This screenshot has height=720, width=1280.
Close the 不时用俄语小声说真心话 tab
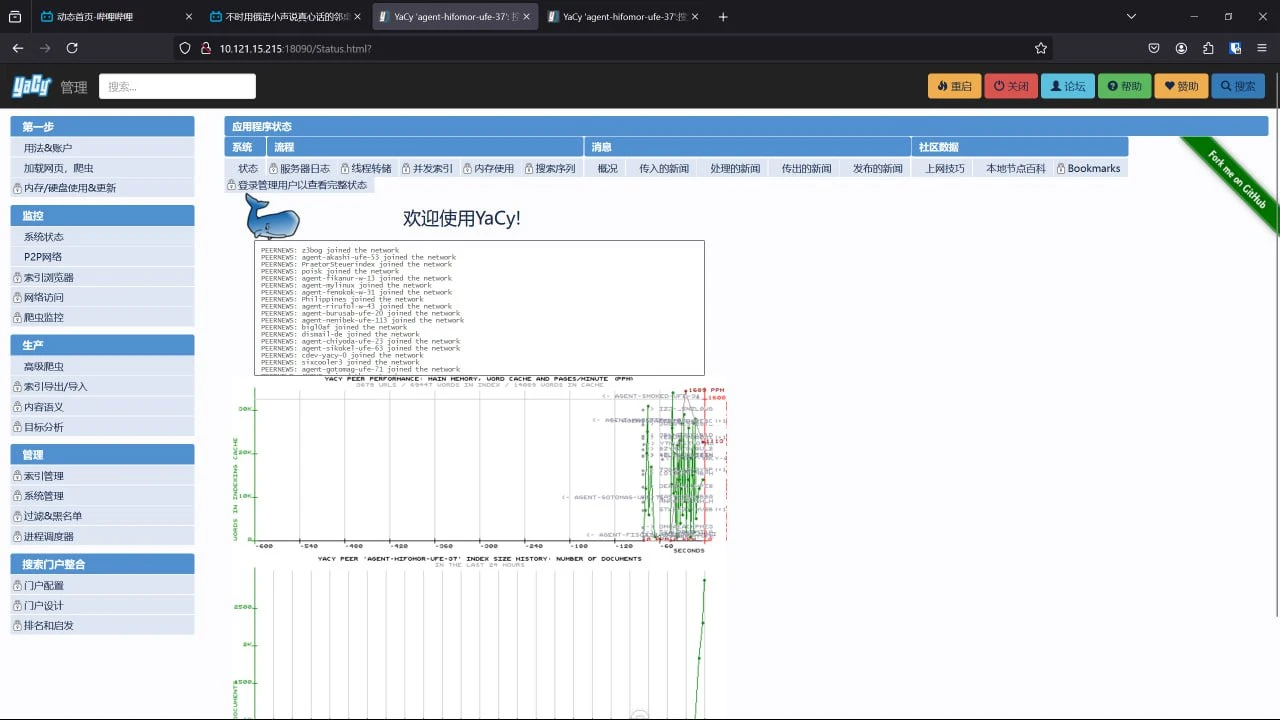(359, 17)
